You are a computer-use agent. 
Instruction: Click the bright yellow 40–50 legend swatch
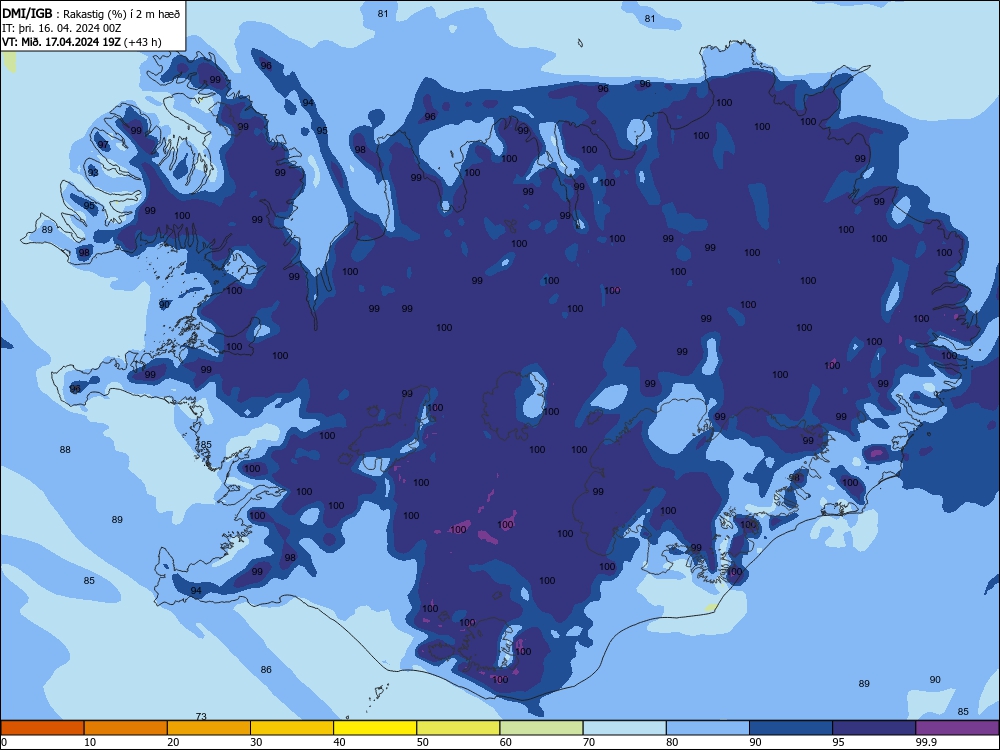pyautogui.click(x=375, y=728)
